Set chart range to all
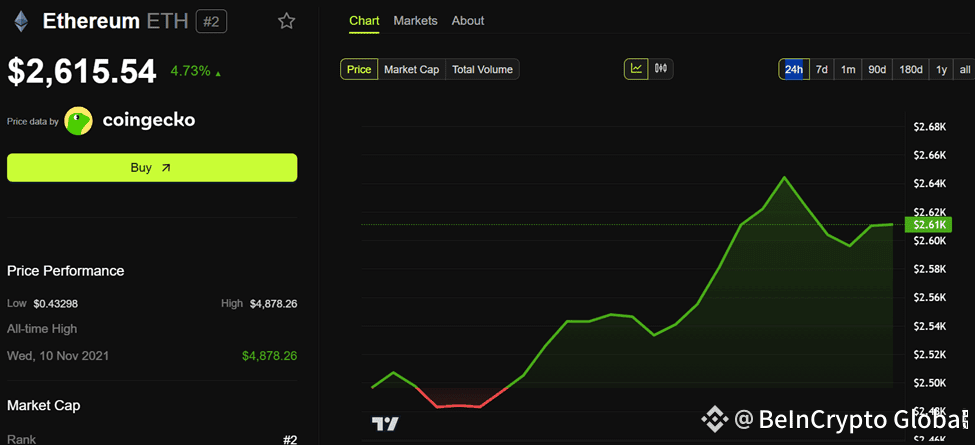Viewport: 975px width, 445px height. pos(964,70)
